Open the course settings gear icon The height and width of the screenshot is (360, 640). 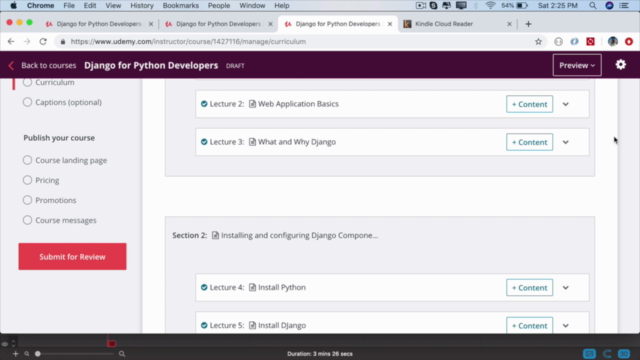click(620, 65)
